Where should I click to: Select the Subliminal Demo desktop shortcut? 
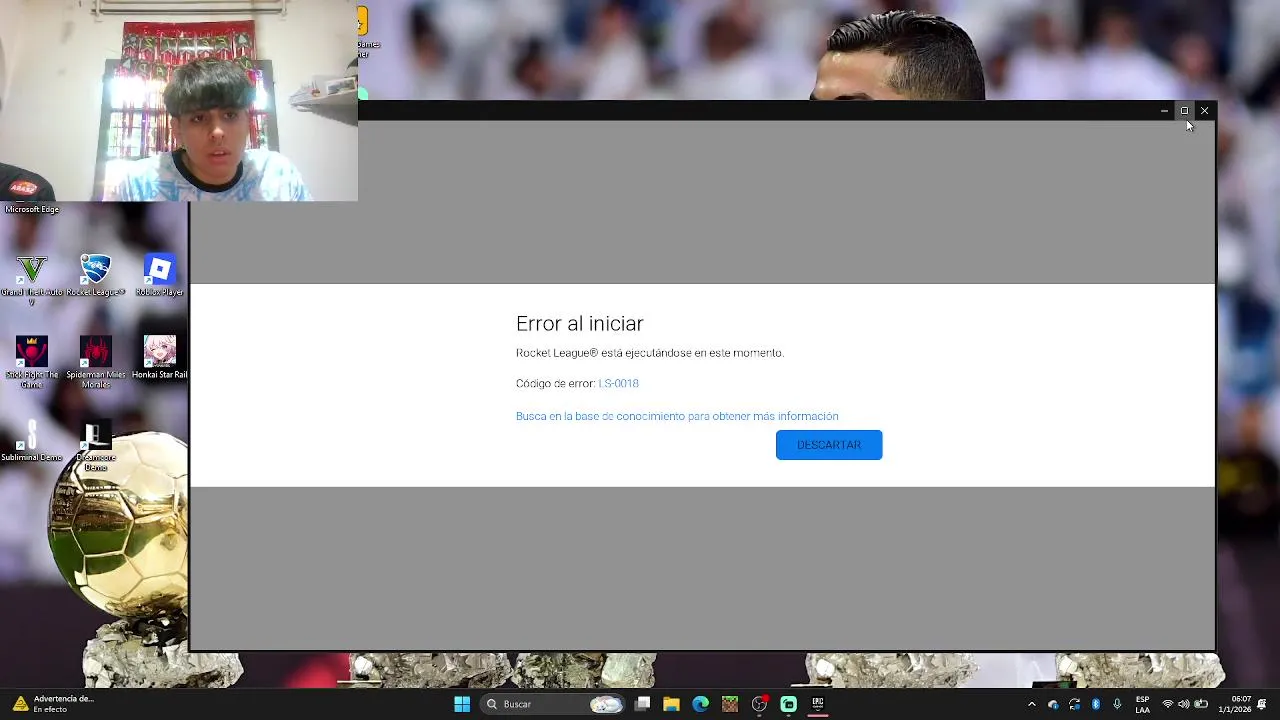pyautogui.click(x=31, y=441)
